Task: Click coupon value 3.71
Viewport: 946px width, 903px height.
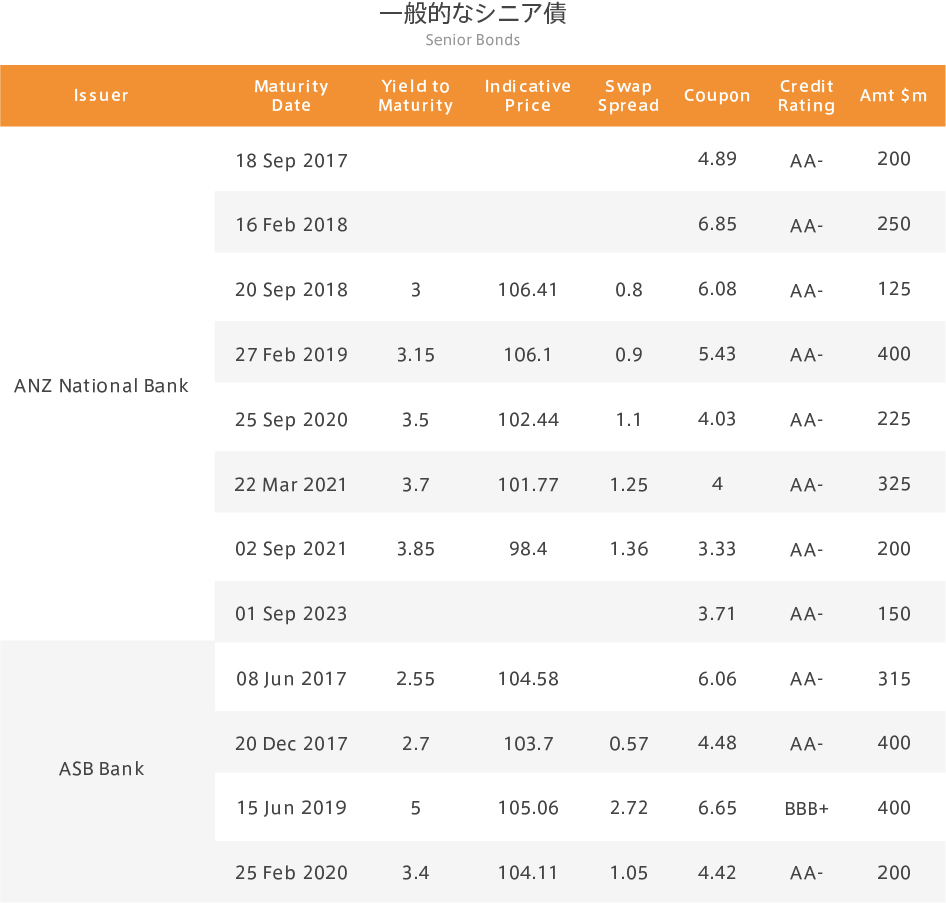Action: point(717,613)
